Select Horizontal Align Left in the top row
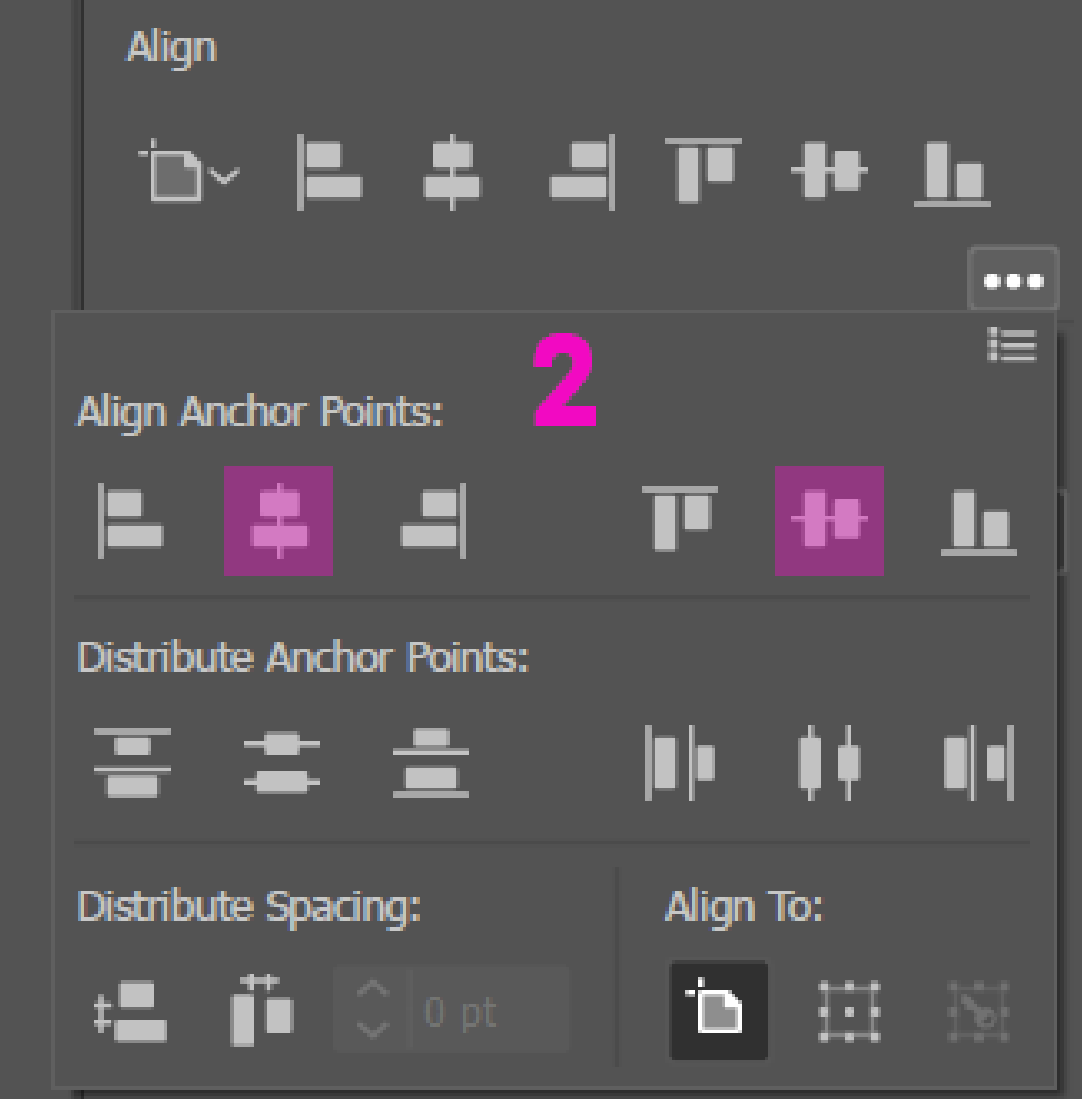The height and width of the screenshot is (1099, 1082). (x=330, y=170)
